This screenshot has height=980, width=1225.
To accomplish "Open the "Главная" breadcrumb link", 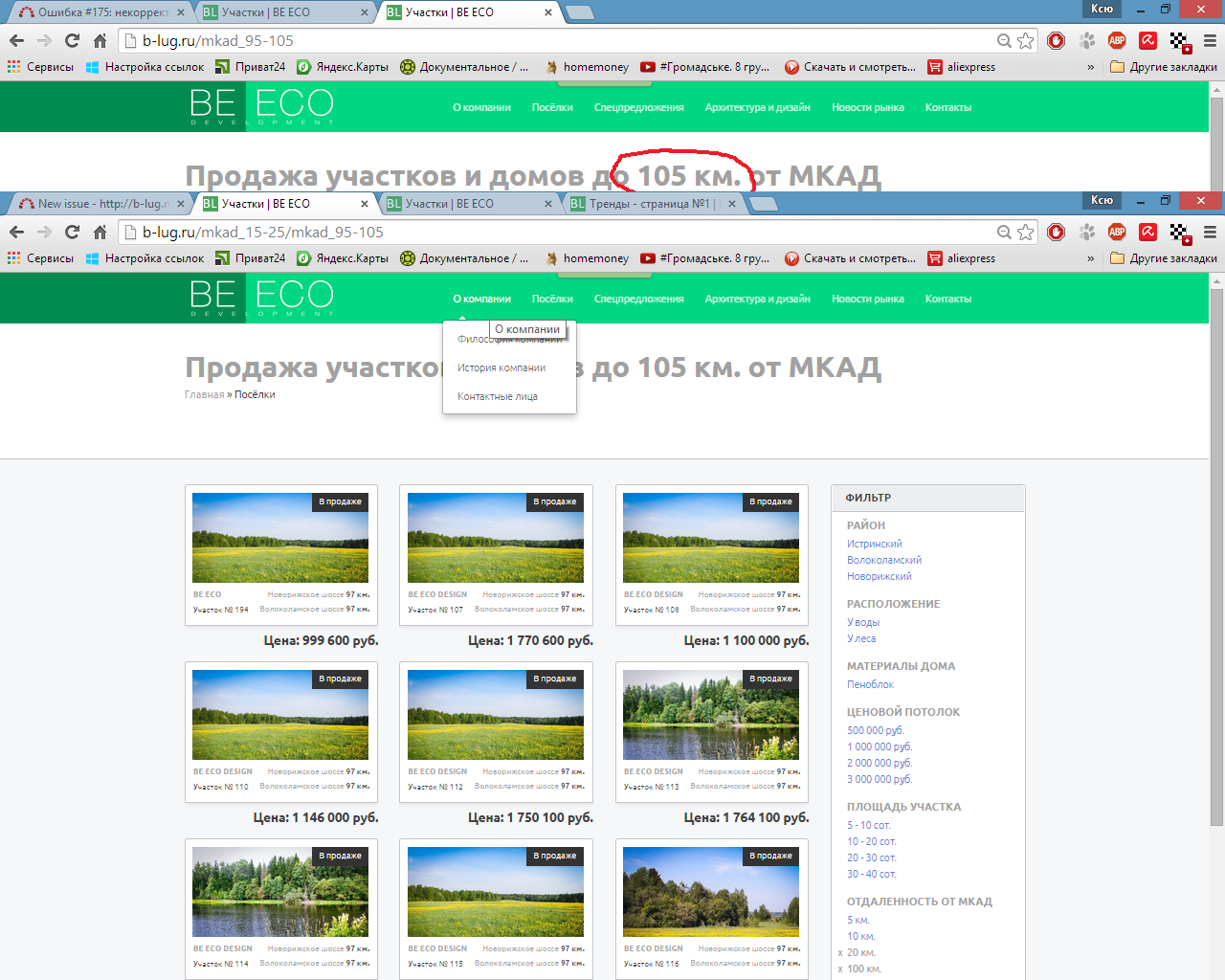I will [x=204, y=394].
